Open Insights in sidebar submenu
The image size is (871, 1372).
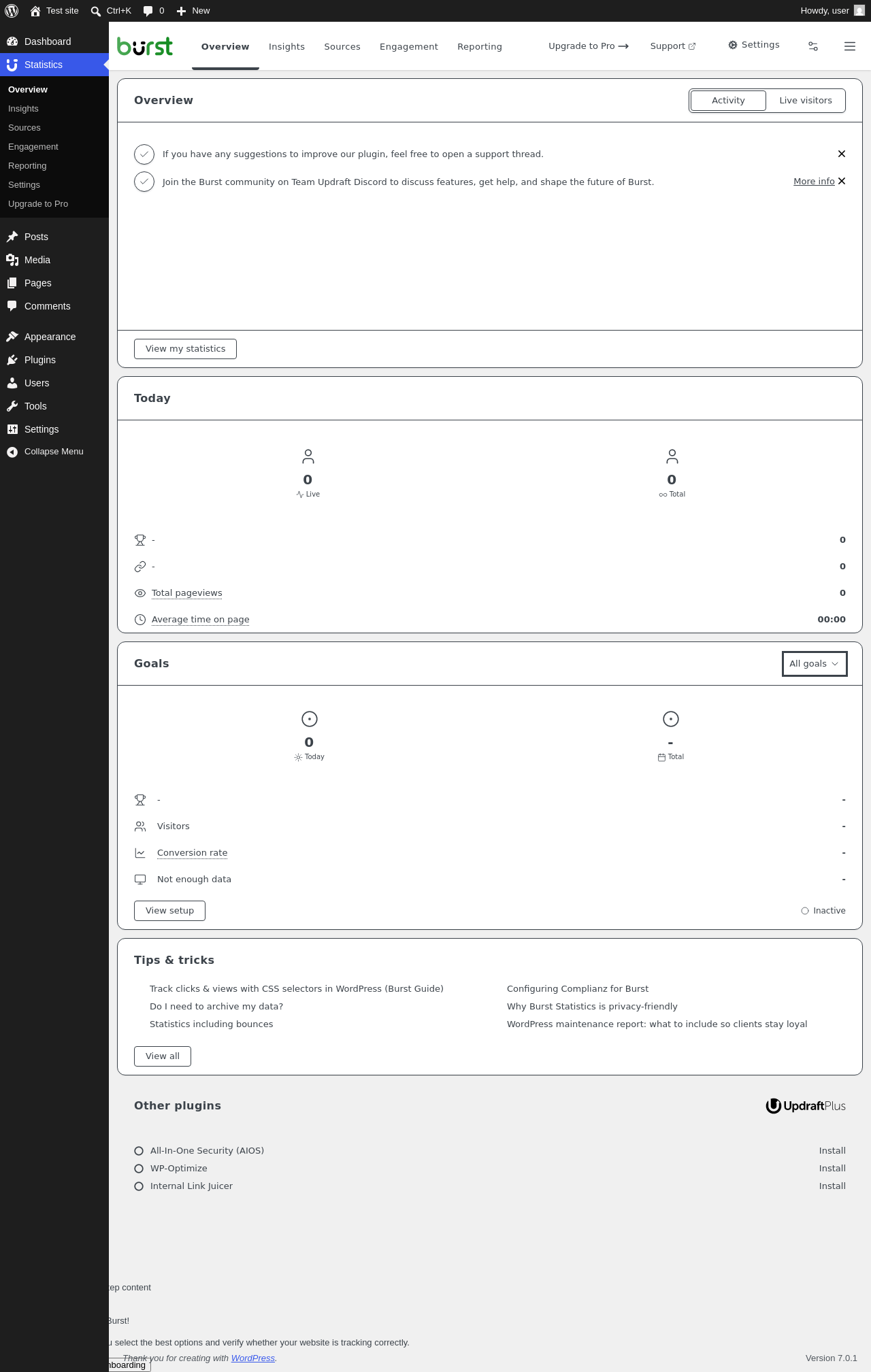point(54,109)
